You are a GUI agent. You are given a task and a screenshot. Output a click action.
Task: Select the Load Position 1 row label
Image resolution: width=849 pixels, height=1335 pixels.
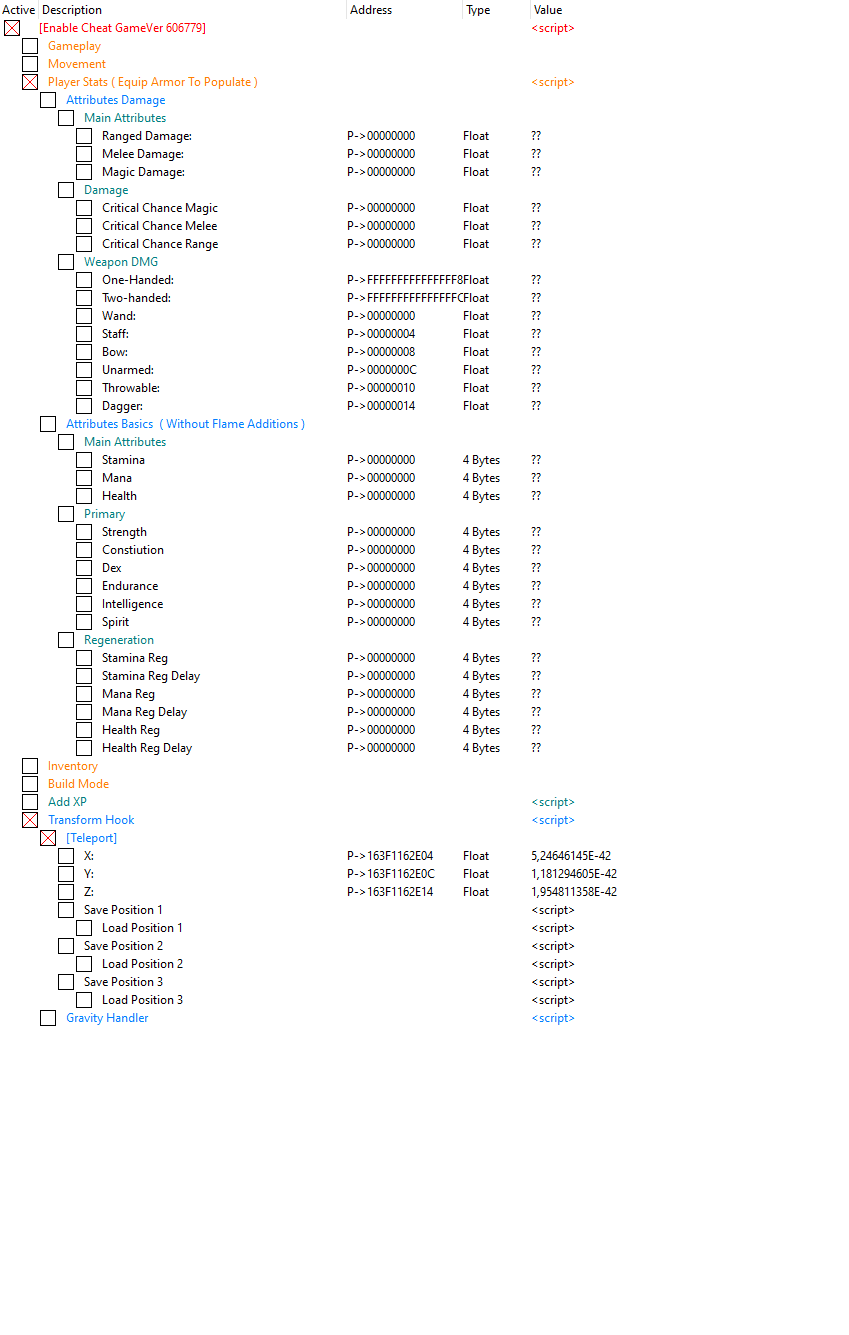[x=142, y=928]
